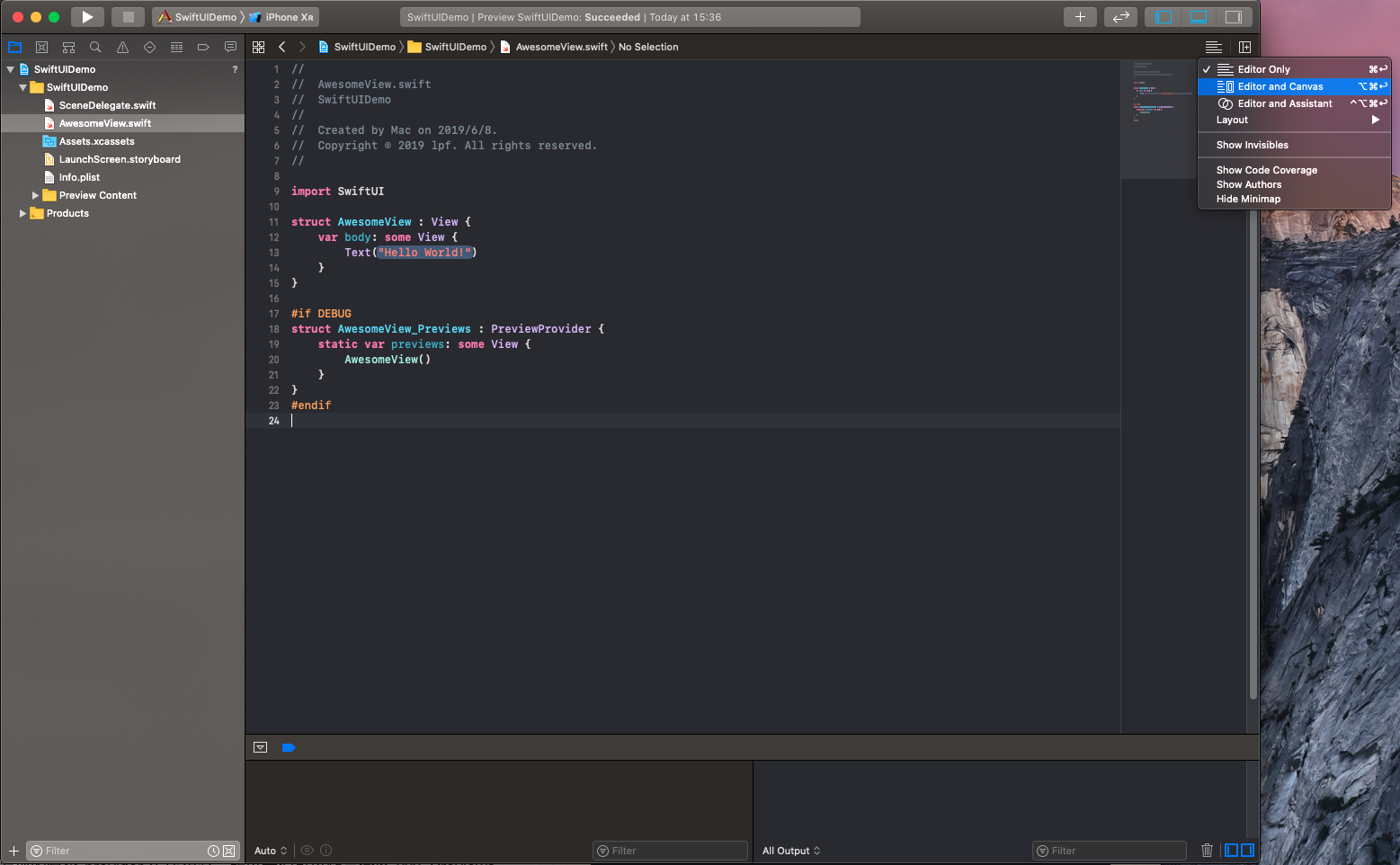Collapse the SwiftUIDemo project root

[x=11, y=69]
